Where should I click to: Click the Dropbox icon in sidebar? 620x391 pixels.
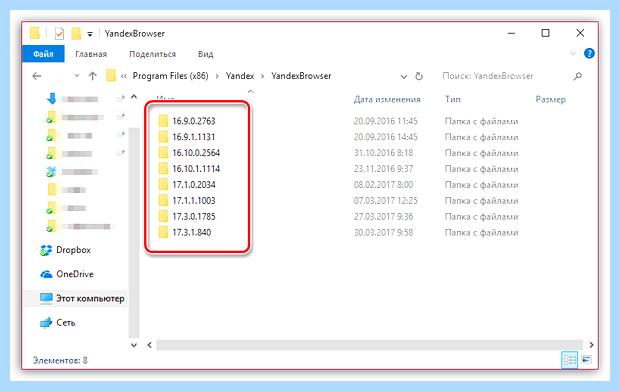coord(46,250)
